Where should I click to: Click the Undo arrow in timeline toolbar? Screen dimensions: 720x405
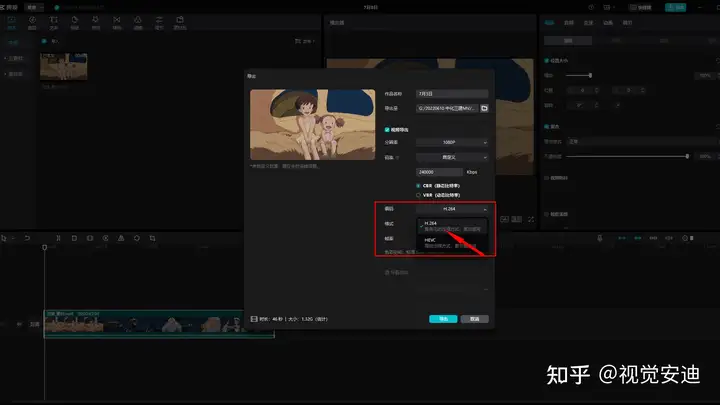27,238
